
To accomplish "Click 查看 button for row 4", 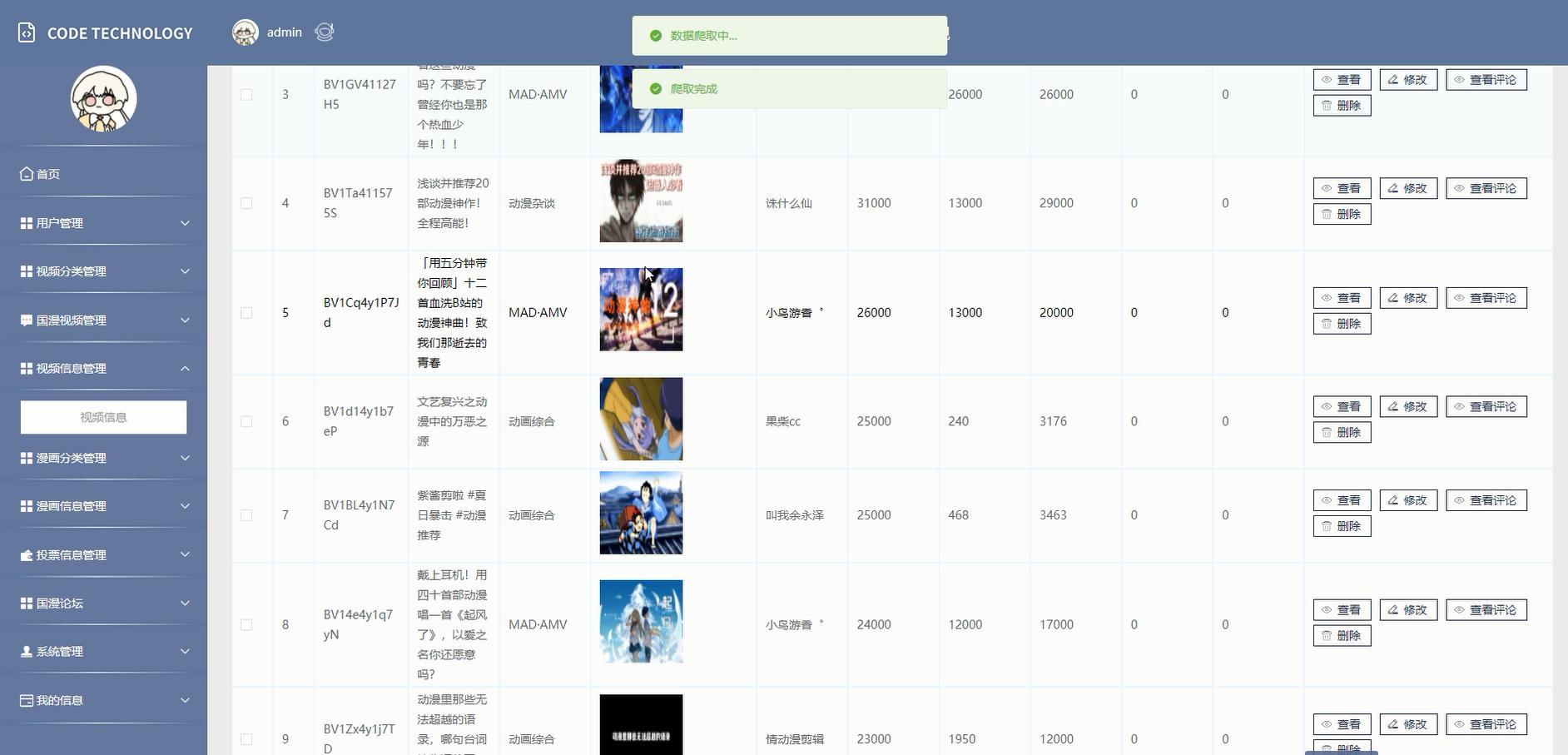I will coord(1342,188).
